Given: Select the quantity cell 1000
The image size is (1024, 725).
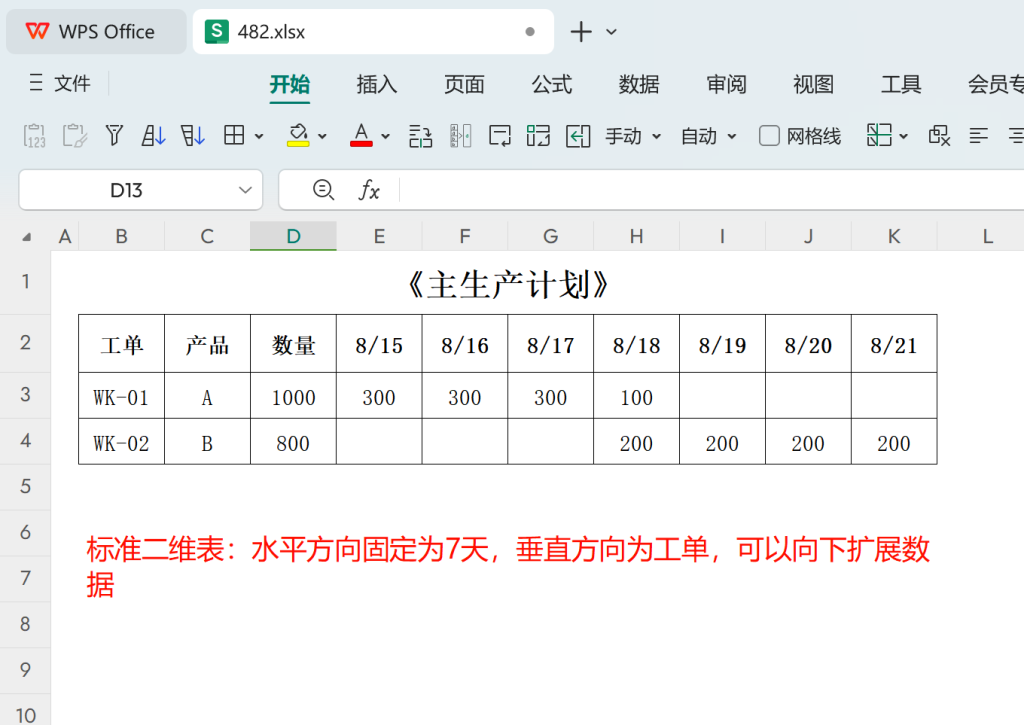Looking at the screenshot, I should click(293, 396).
